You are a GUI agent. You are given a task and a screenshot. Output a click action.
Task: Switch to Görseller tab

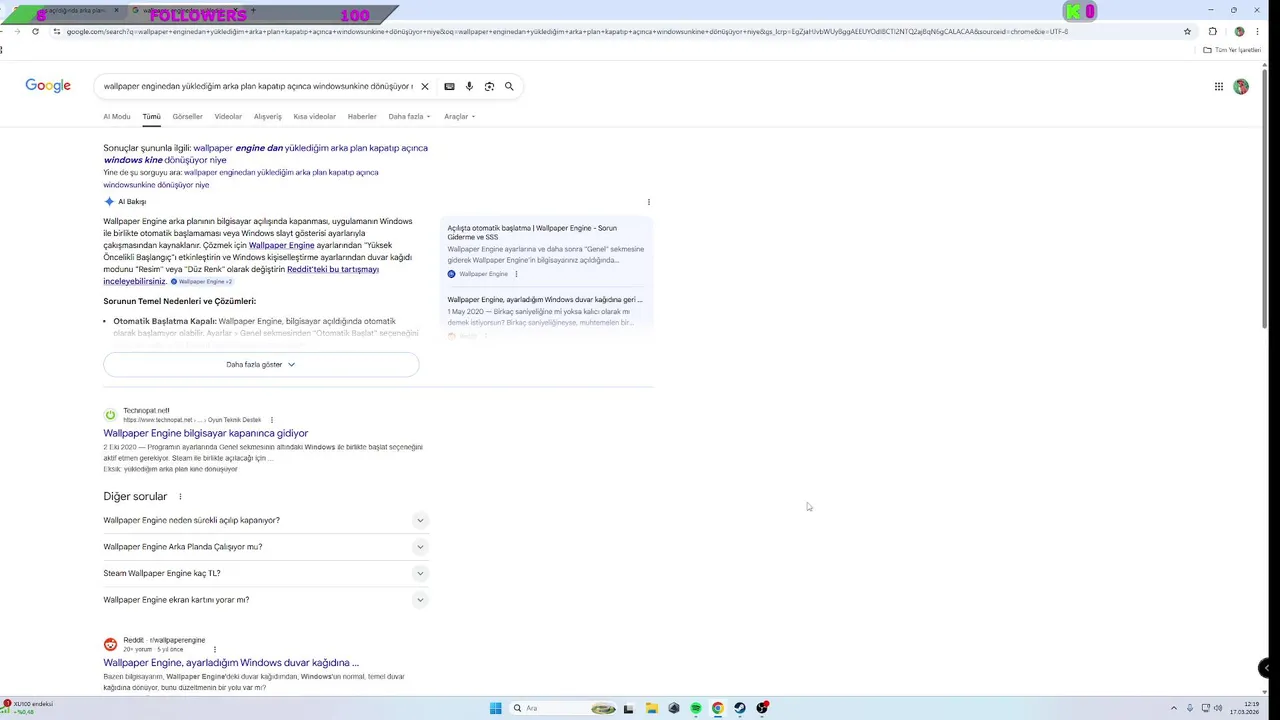tap(187, 116)
